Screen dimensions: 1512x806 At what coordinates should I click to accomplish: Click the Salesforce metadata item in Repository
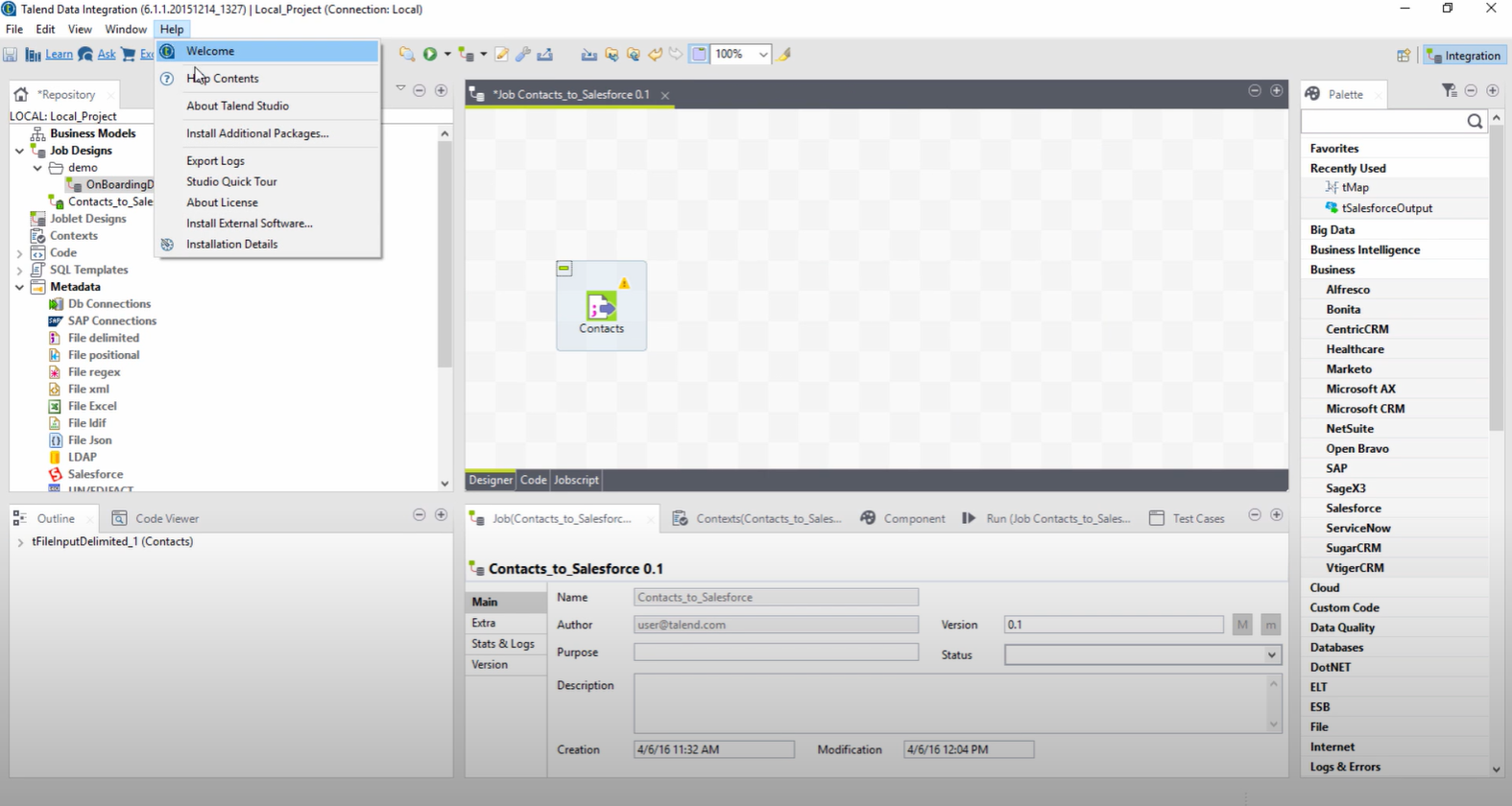click(95, 474)
